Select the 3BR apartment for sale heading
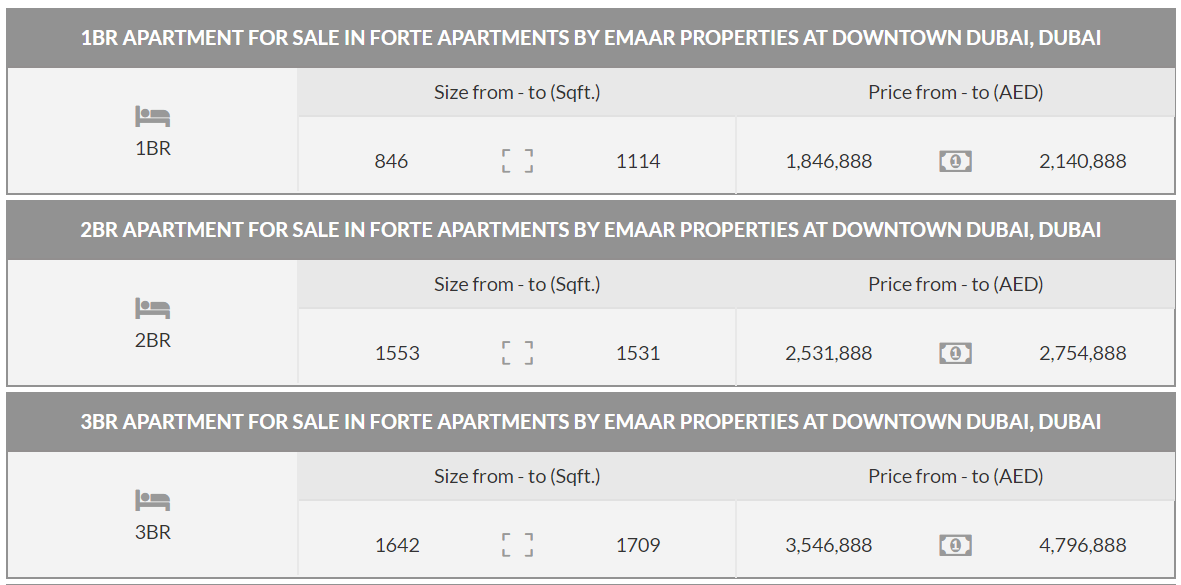Viewport: 1181px width, 585px height. click(590, 422)
